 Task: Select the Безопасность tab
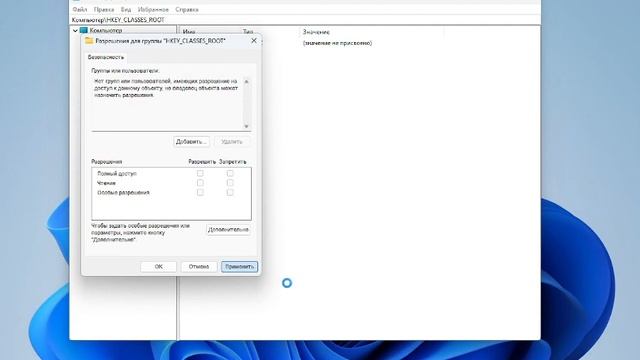[x=106, y=57]
